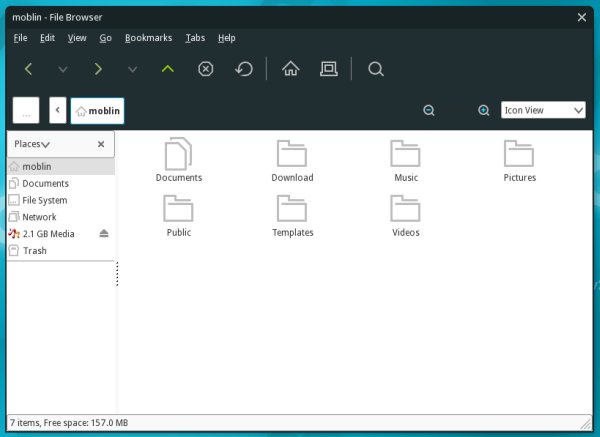600x437 pixels.
Task: Zoom out the icon view
Action: [429, 111]
